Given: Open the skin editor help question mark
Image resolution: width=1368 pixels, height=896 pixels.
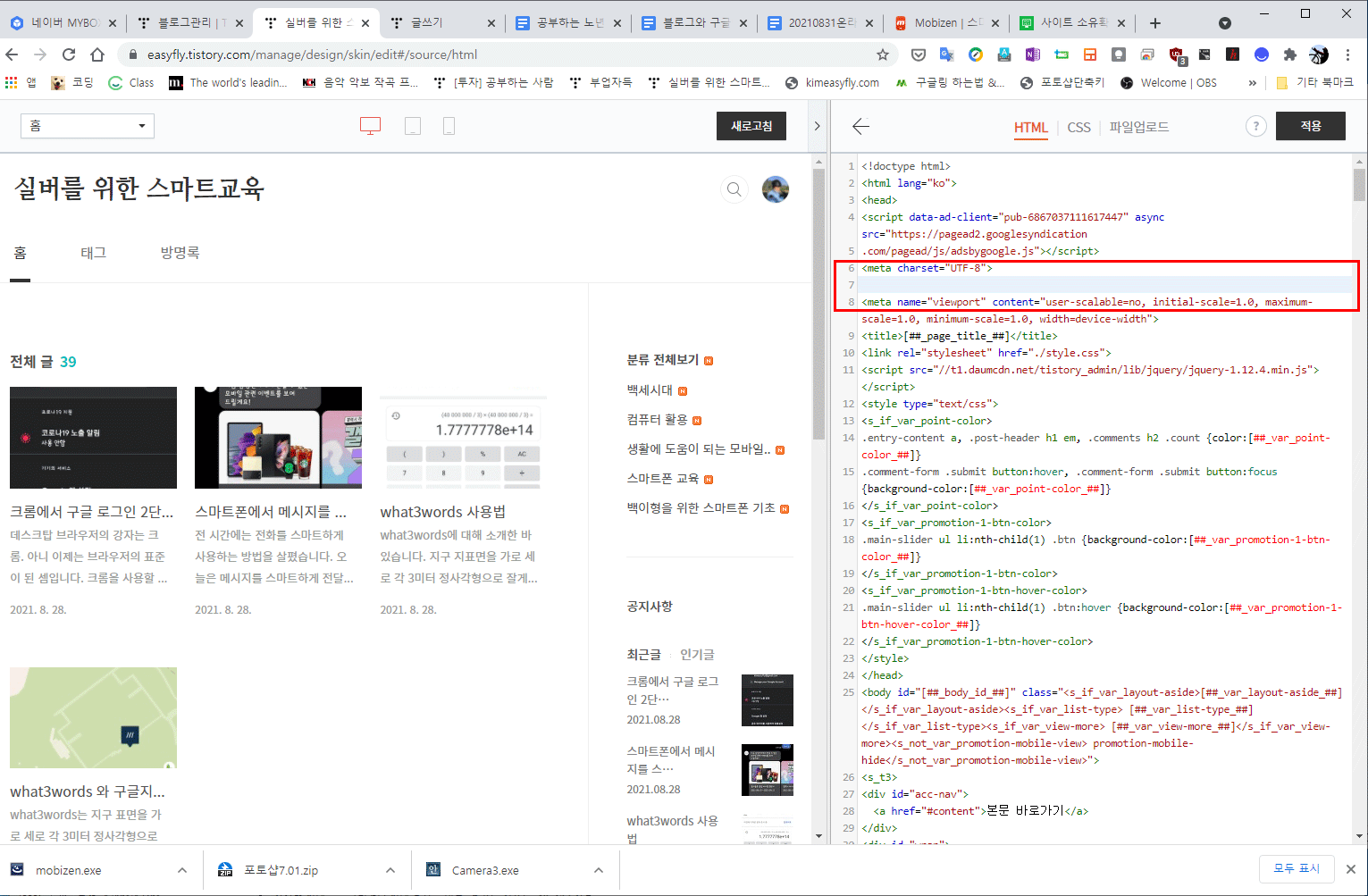Looking at the screenshot, I should click(1255, 126).
